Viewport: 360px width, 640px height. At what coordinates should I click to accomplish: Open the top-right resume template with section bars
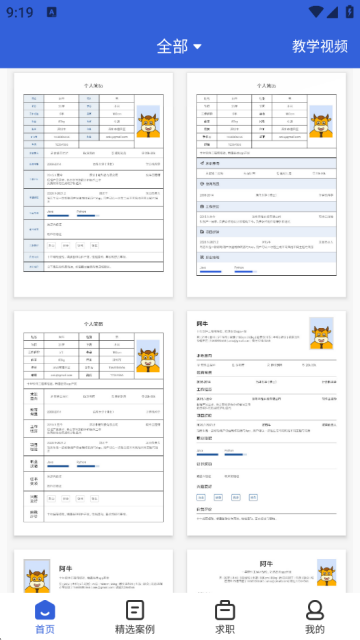point(267,185)
